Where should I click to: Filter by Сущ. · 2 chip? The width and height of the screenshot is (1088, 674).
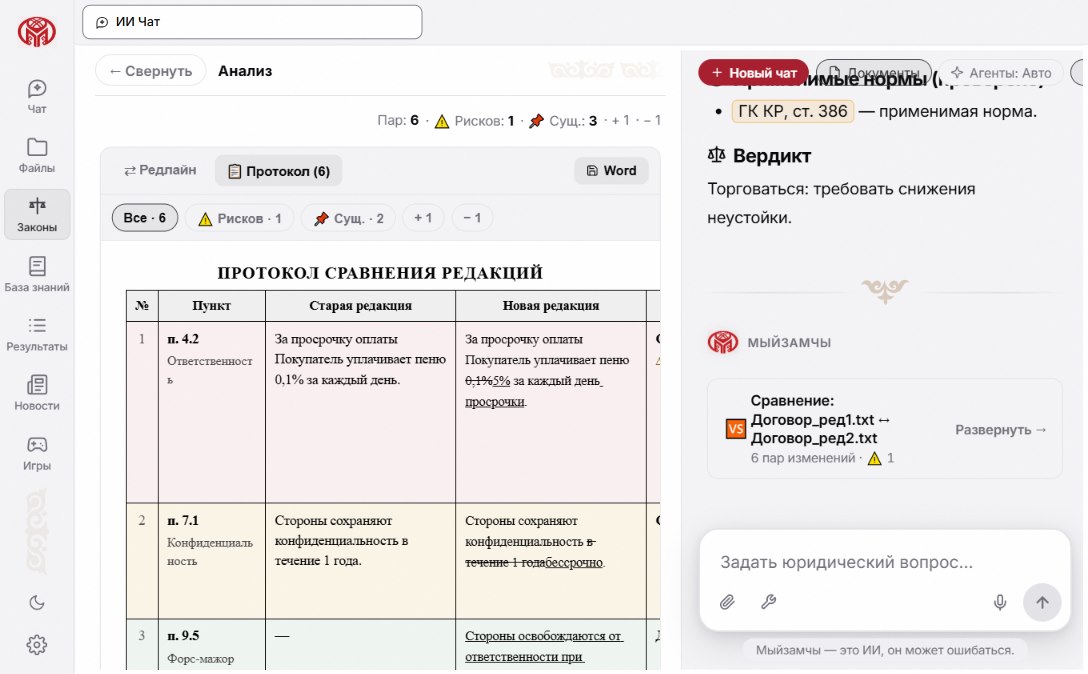point(348,219)
